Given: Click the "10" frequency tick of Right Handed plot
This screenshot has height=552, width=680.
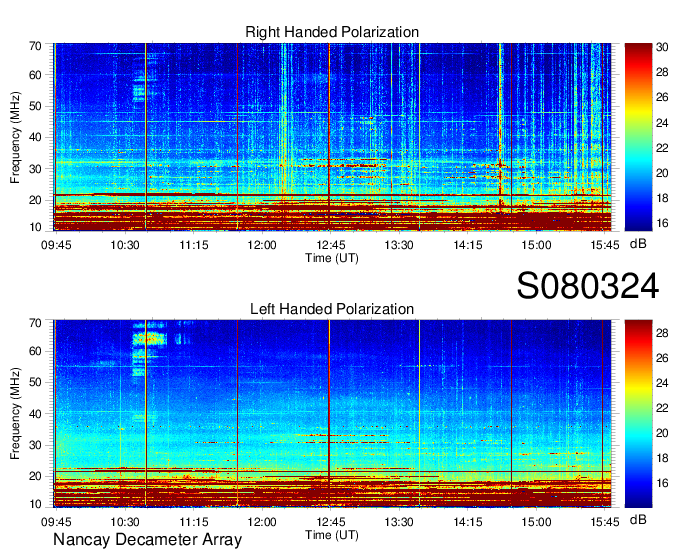Looking at the screenshot, I should [x=35, y=227].
